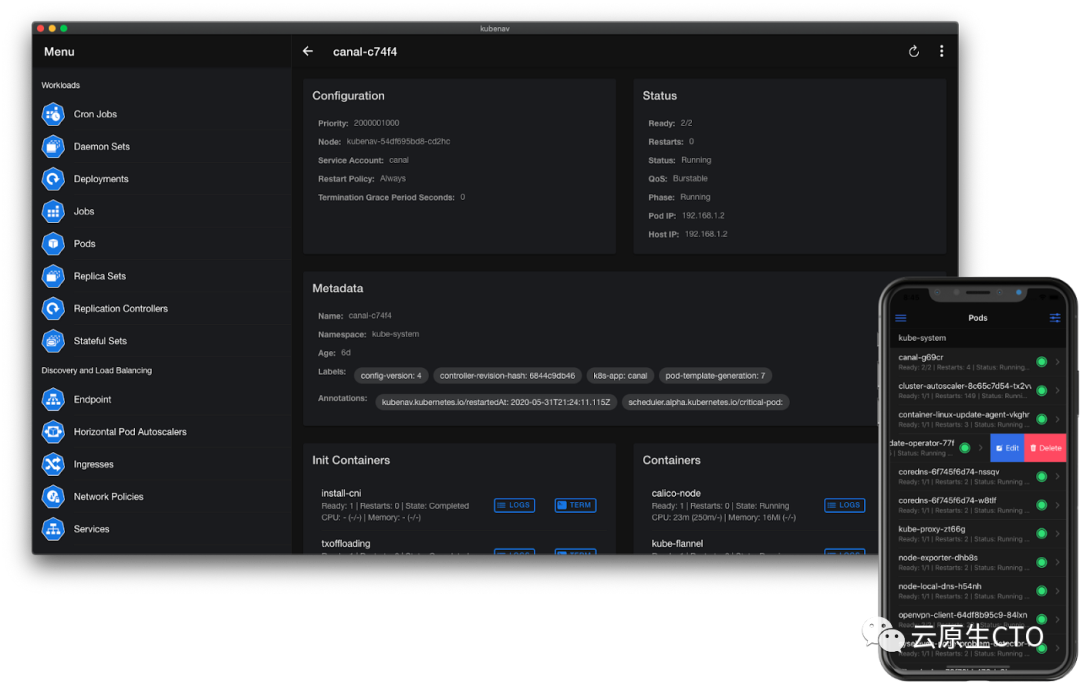Expand chevron on node-exporter-dhb8s phone row

(x=1057, y=562)
